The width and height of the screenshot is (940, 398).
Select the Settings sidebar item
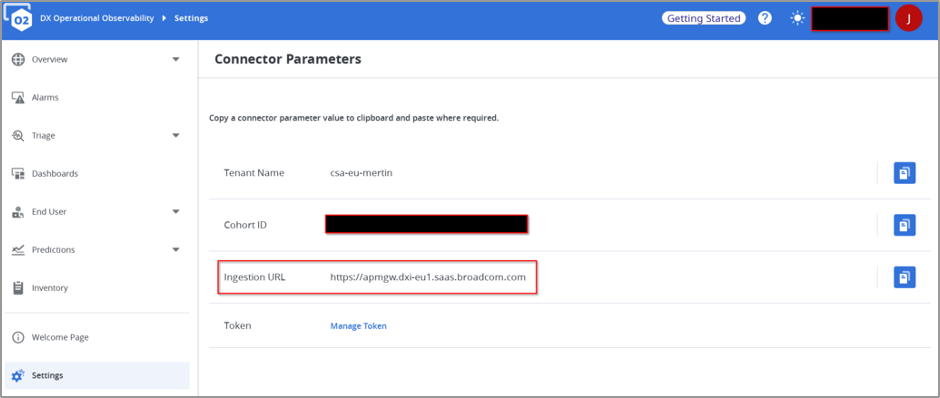pyautogui.click(x=97, y=376)
